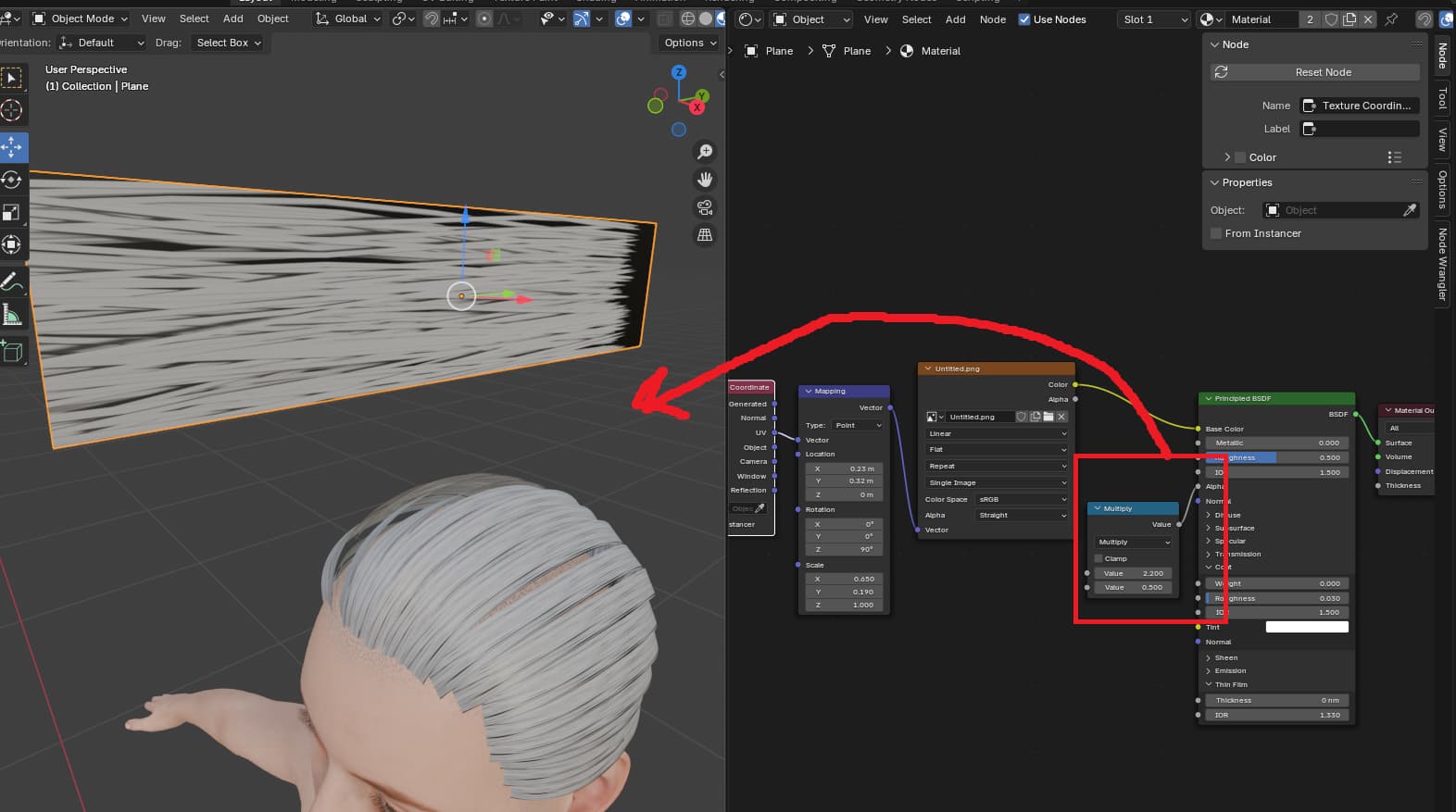Open the Slot 1 dropdown
Screen dimensions: 1456x812
click(x=1154, y=19)
